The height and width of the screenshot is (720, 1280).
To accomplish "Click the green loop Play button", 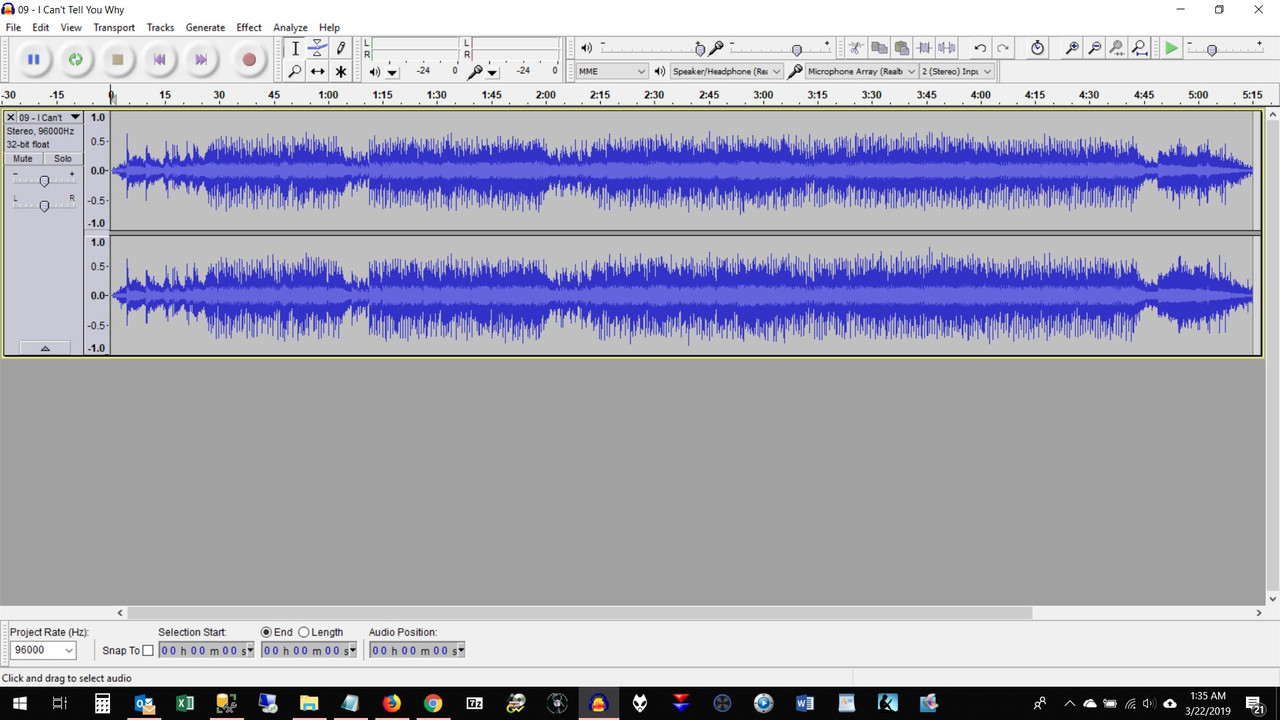I will click(75, 60).
